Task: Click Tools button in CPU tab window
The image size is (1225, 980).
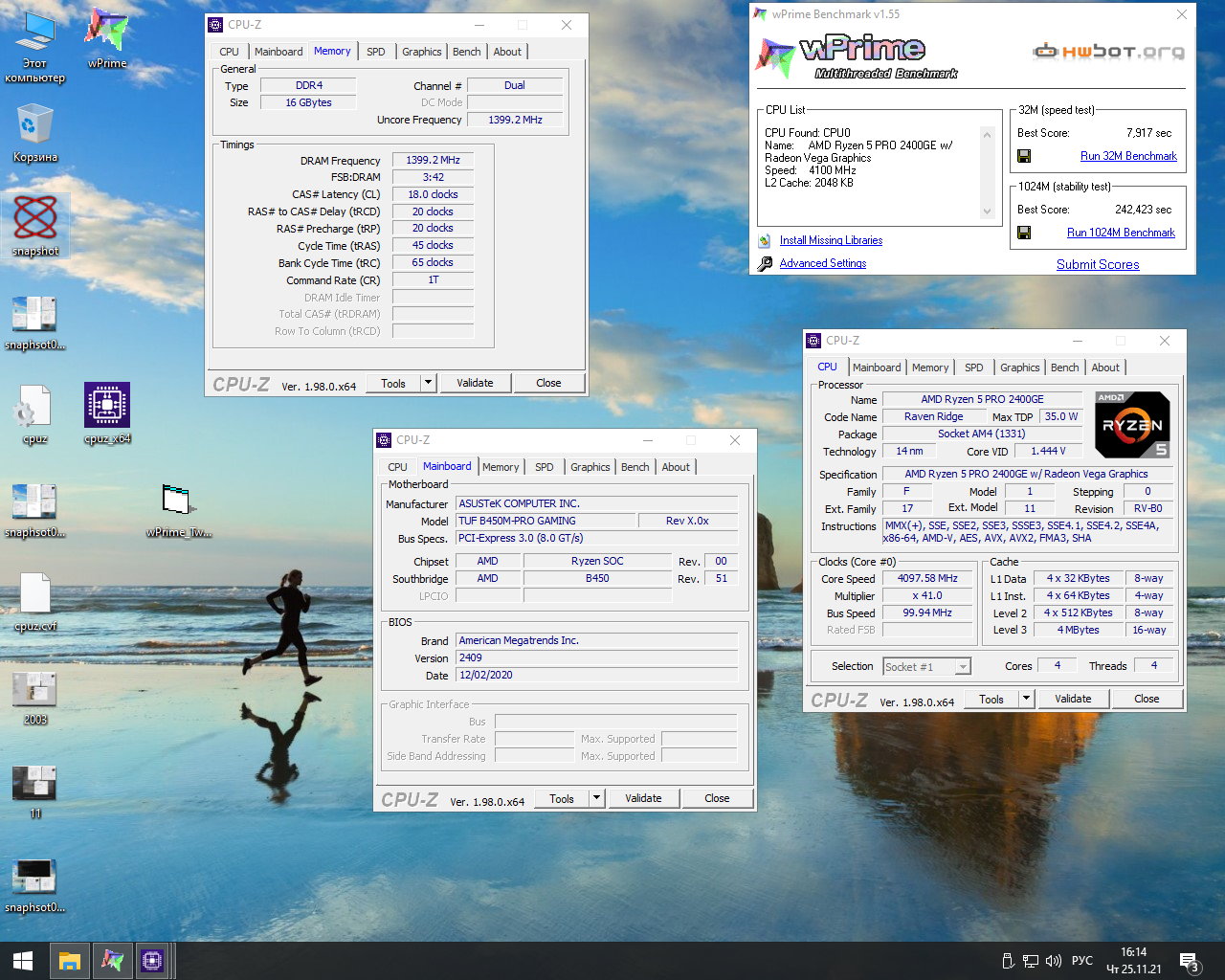Action: point(991,699)
